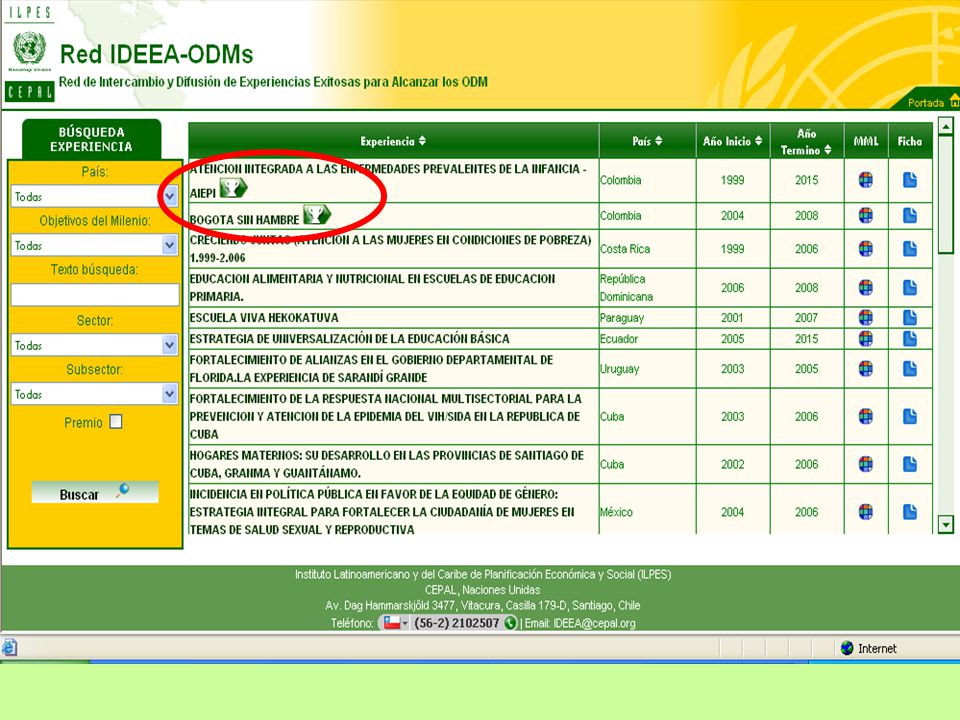Toggle the Premio checkbox
Viewport: 960px width, 720px height.
pyautogui.click(x=116, y=422)
